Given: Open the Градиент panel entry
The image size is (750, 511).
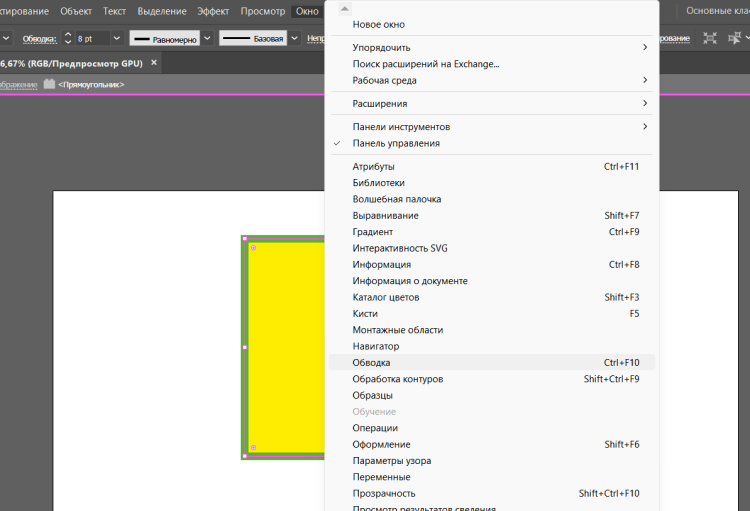Looking at the screenshot, I should (492, 232).
